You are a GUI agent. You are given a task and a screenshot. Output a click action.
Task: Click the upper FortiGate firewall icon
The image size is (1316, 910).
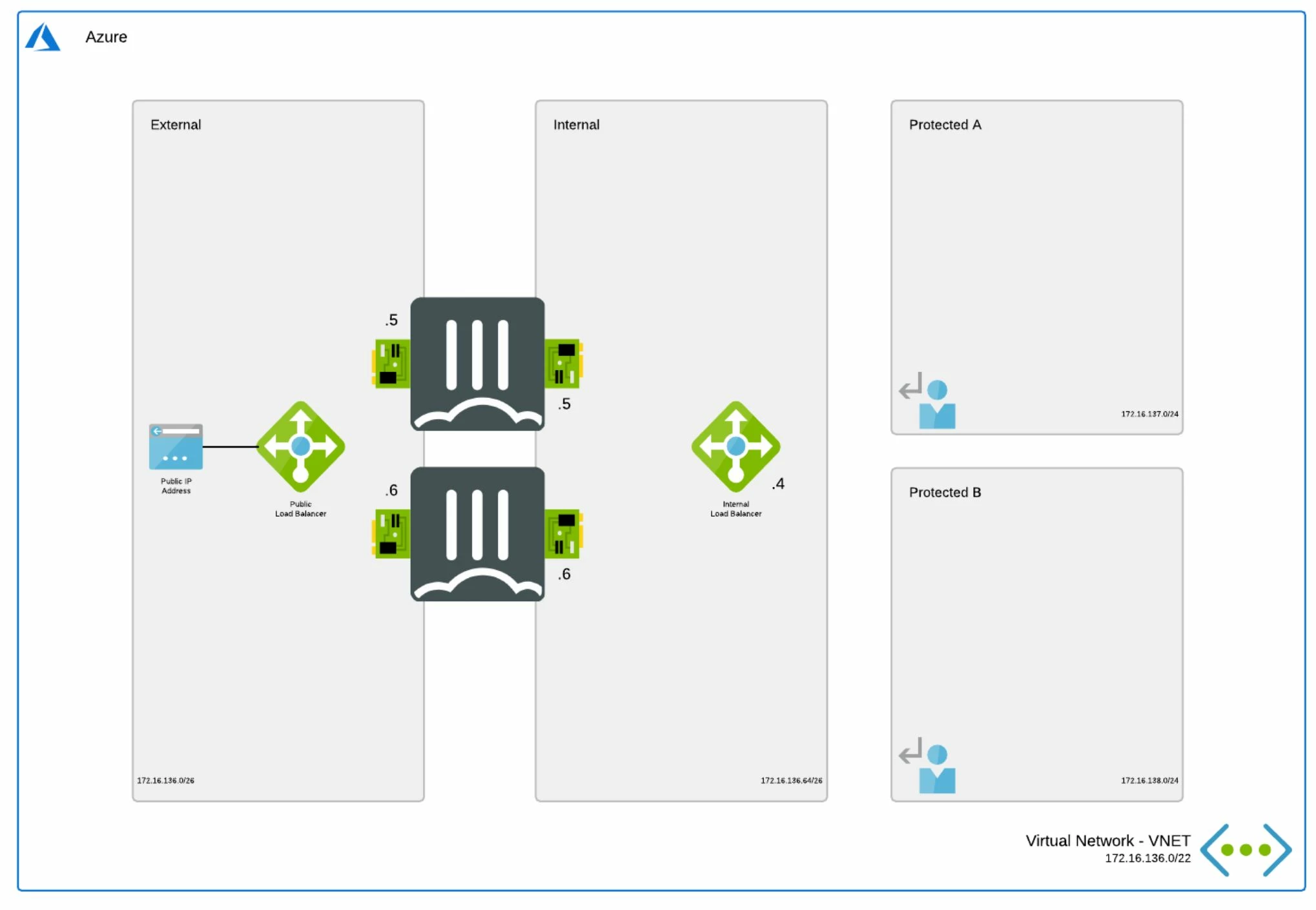(x=477, y=364)
